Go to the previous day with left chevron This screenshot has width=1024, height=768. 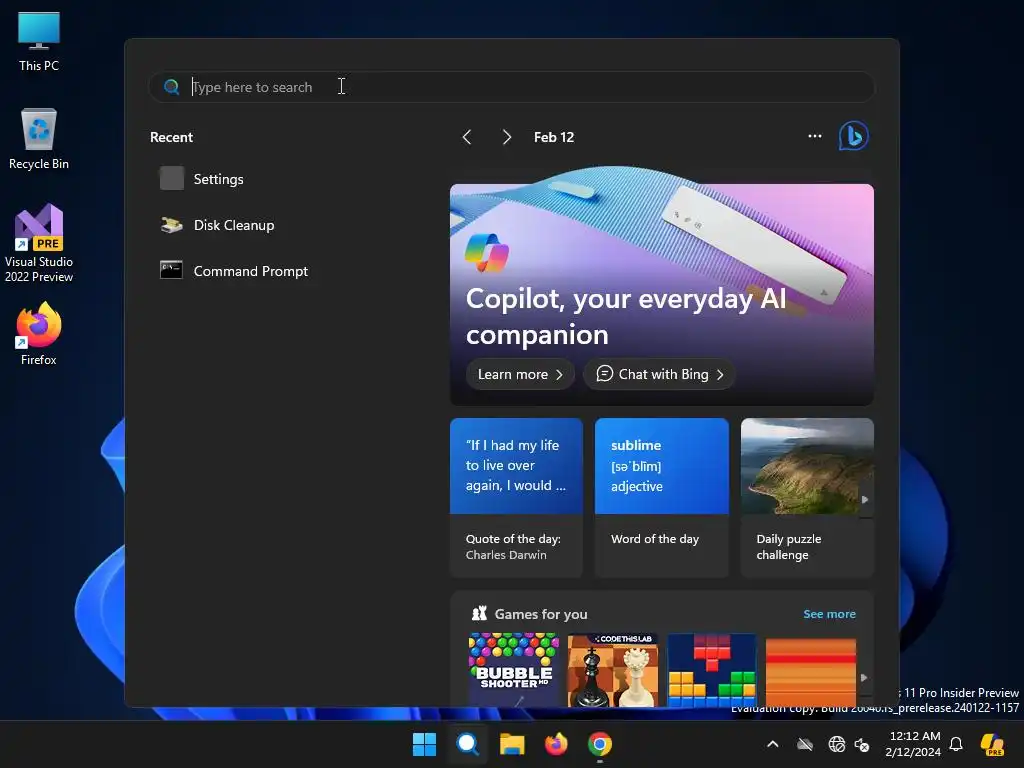(467, 137)
